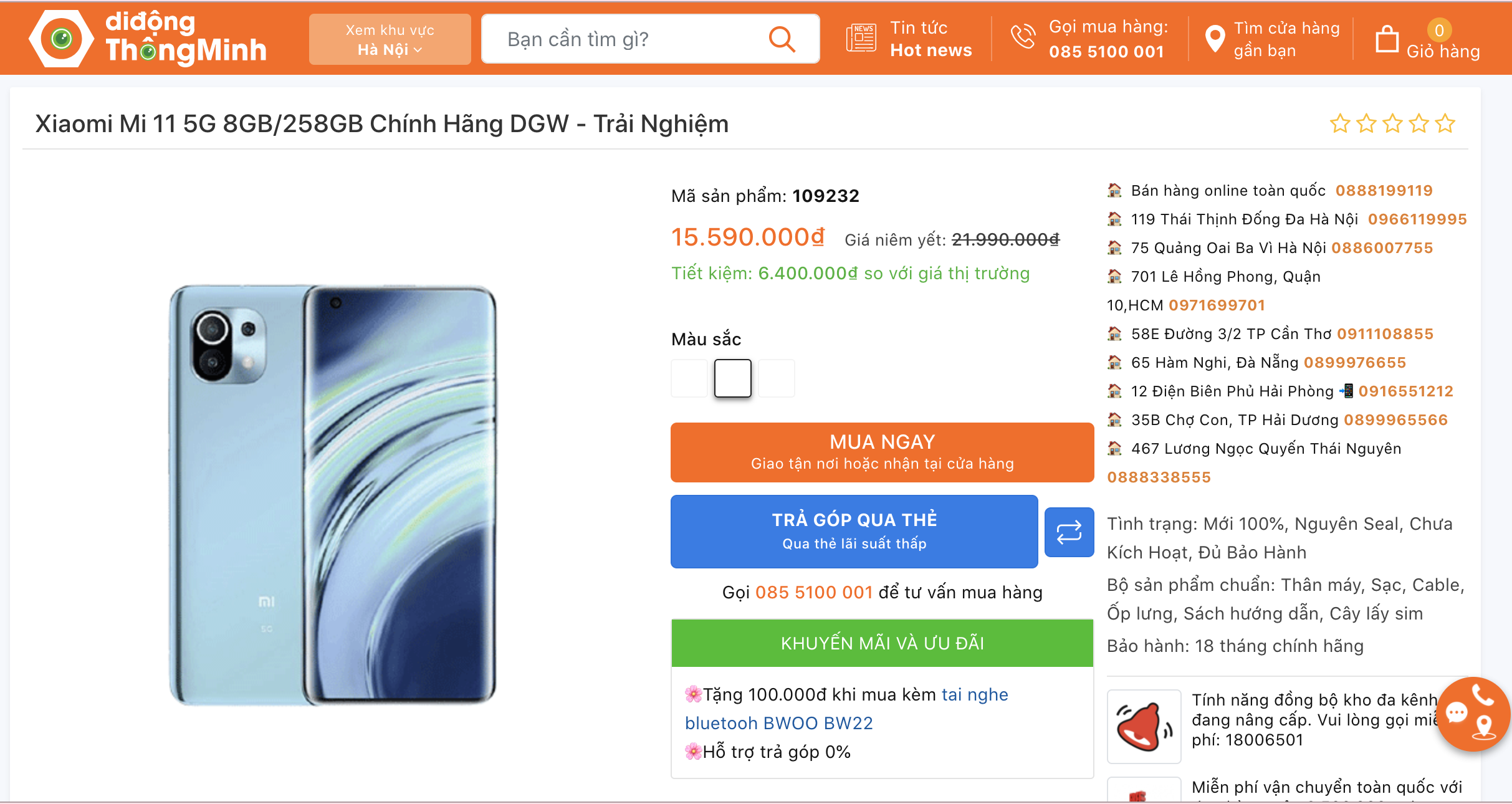
Task: Open the shopping cart bag icon
Action: pos(1387,39)
